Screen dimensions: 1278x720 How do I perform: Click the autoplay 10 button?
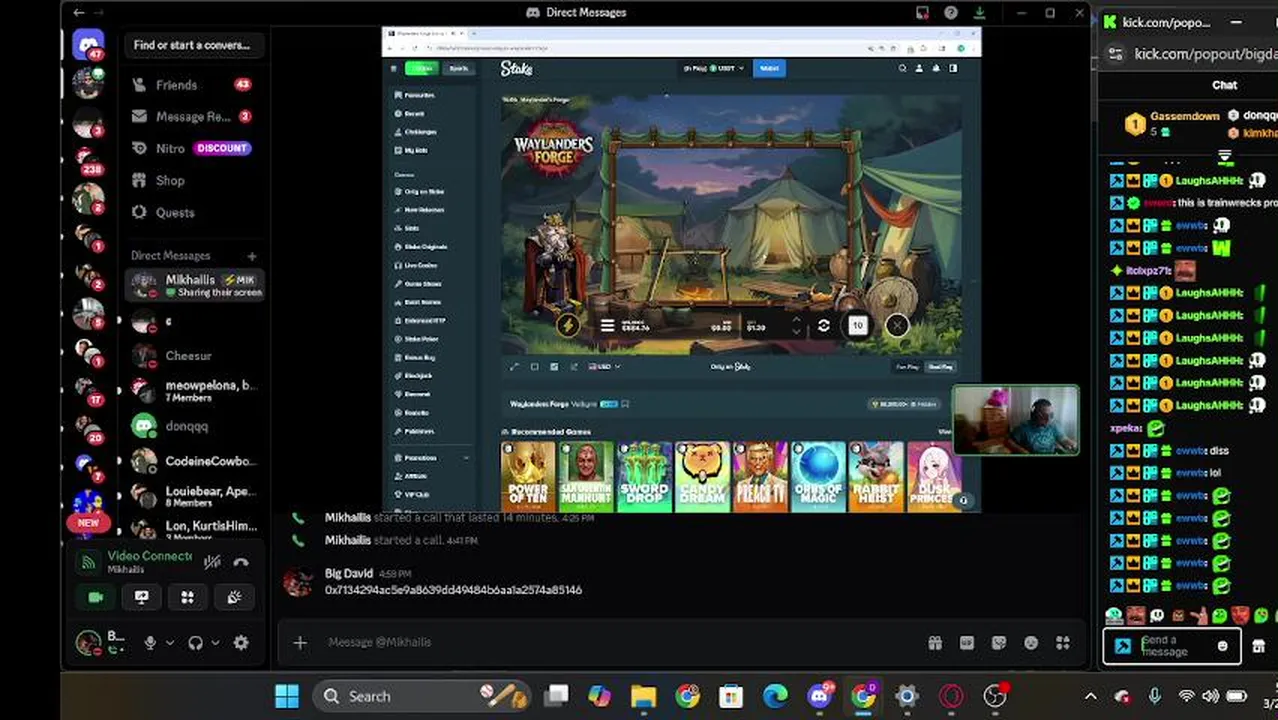tap(858, 325)
